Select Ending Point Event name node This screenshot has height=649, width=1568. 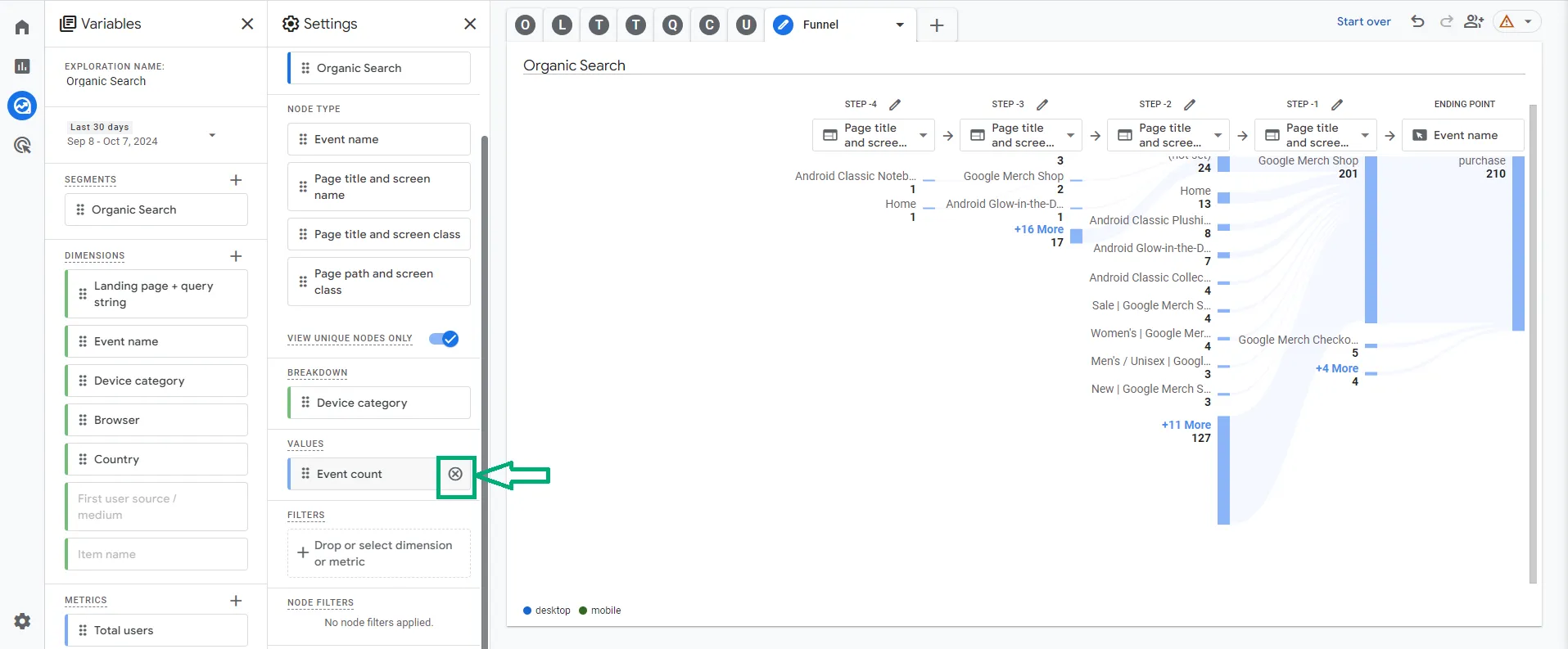(1463, 135)
